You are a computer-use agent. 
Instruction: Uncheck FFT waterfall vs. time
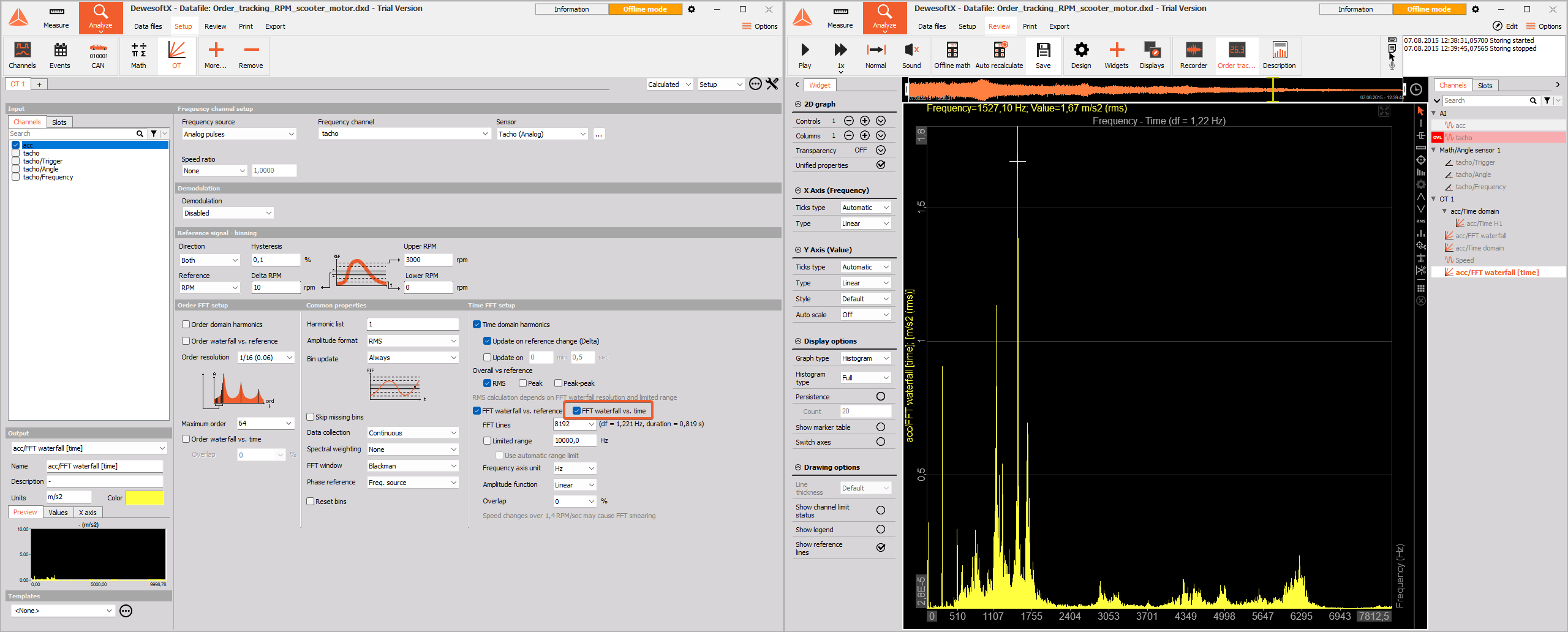pos(576,411)
